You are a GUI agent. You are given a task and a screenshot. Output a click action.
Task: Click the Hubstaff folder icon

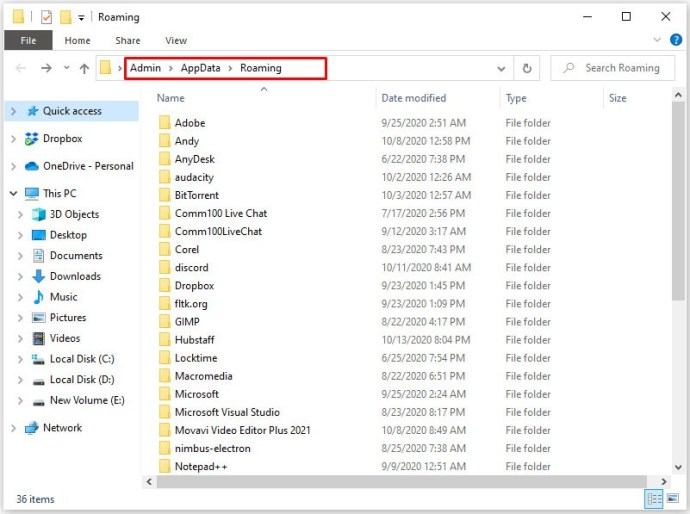point(165,340)
